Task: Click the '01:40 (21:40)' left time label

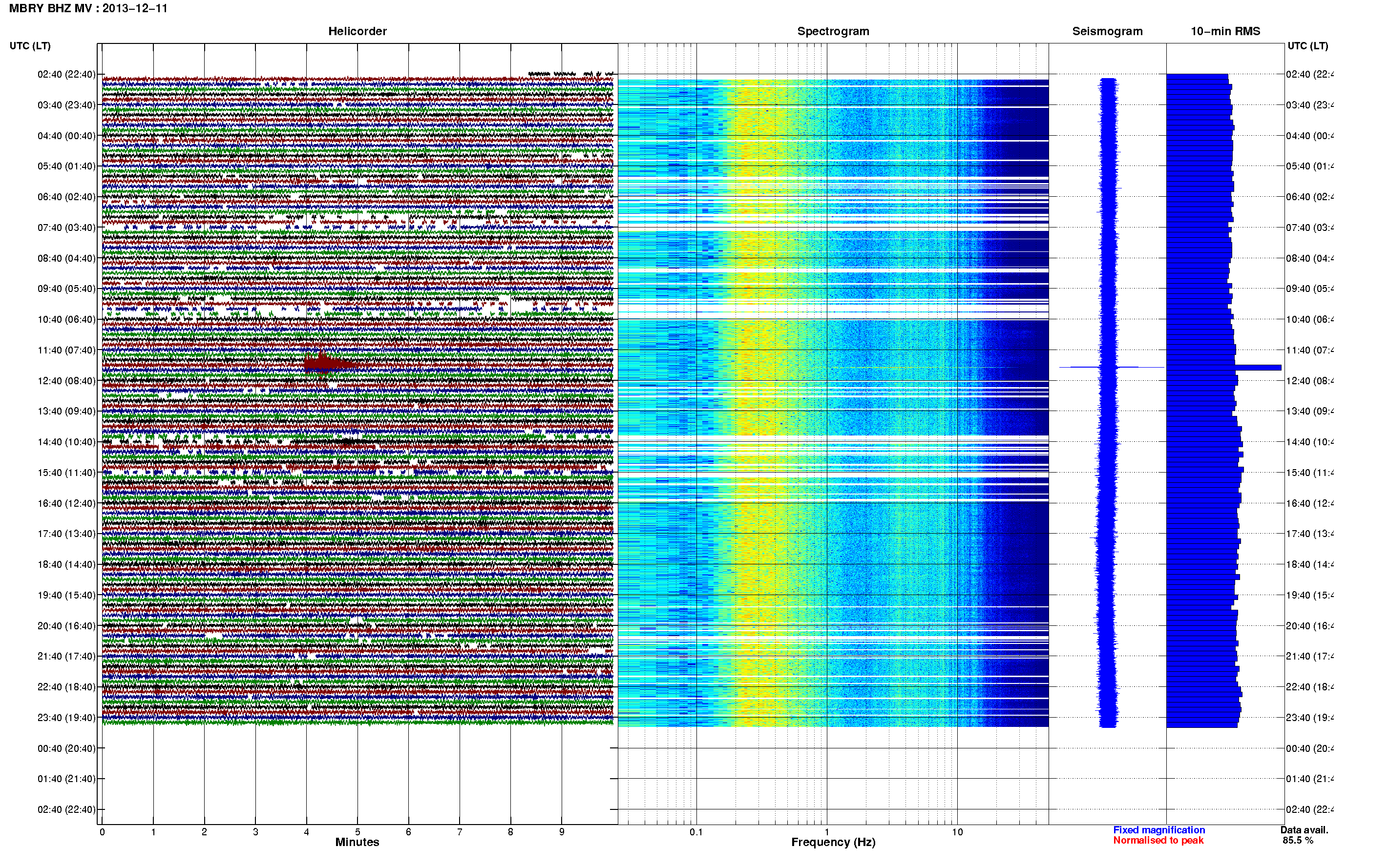Action: tap(66, 779)
